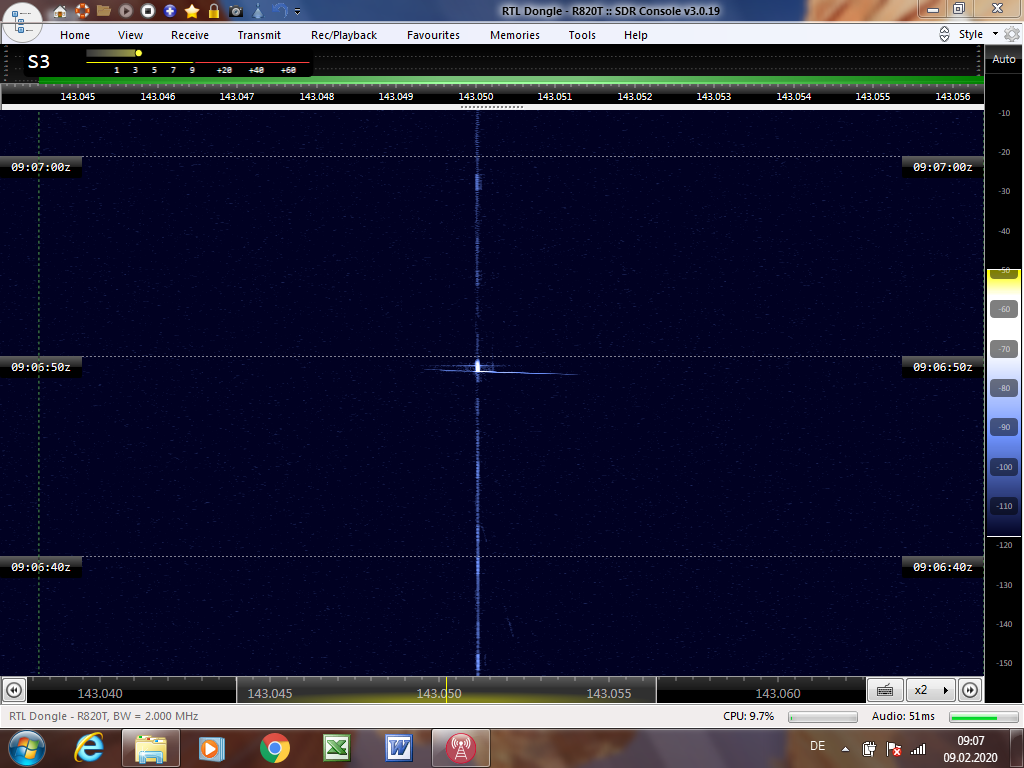Open the Home ribbon tab
Viewport: 1024px width, 768px height.
click(75, 35)
